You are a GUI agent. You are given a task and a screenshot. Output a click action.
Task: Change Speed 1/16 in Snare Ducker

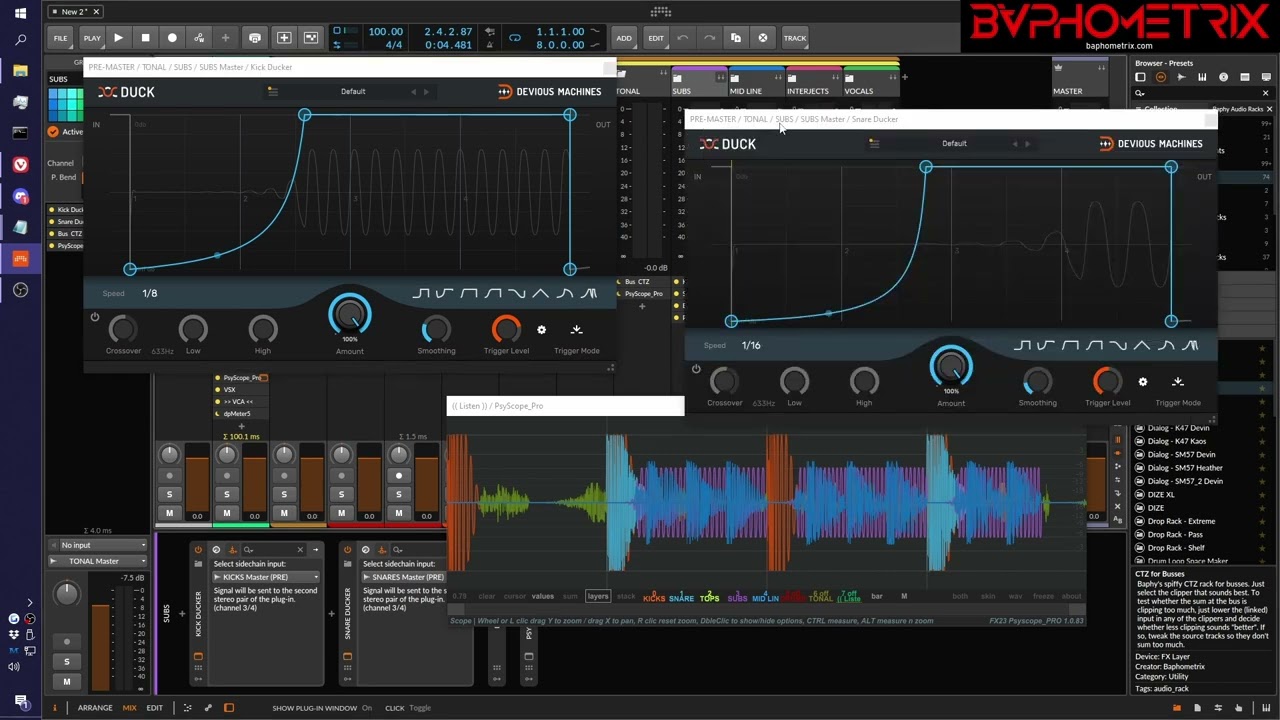751,345
